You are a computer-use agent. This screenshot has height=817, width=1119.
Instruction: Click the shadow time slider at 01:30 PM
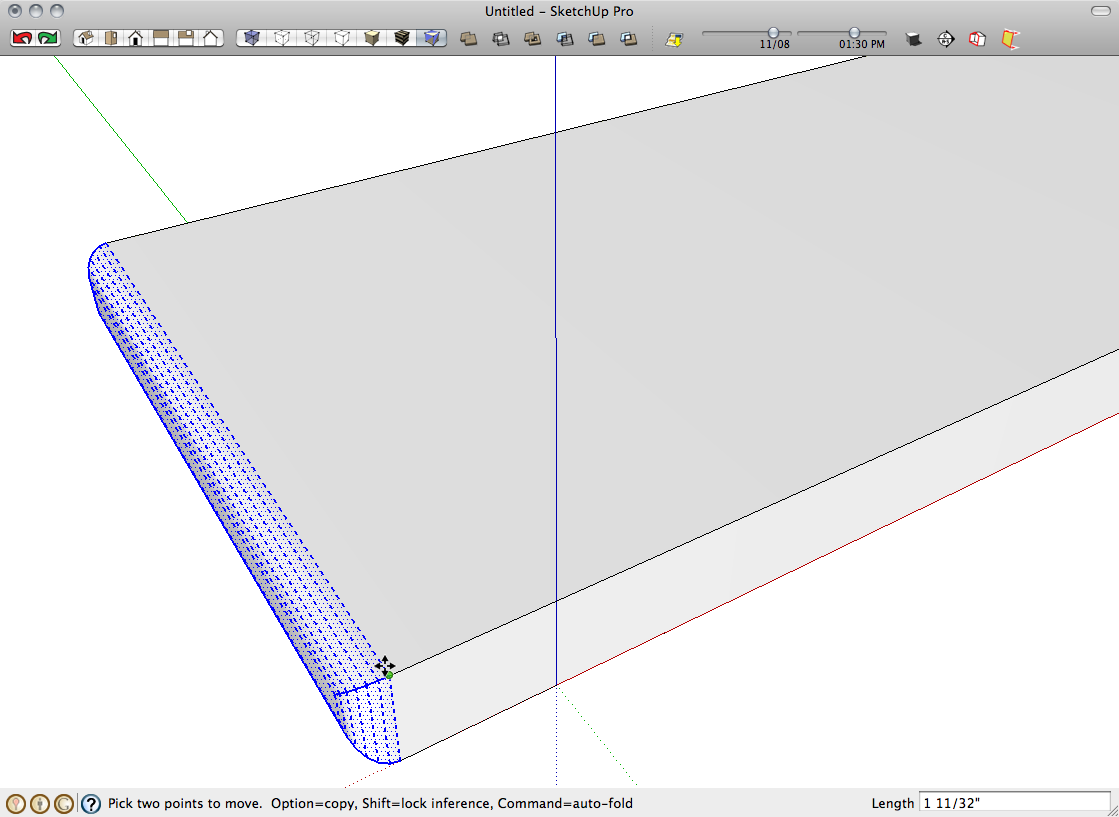[x=854, y=33]
